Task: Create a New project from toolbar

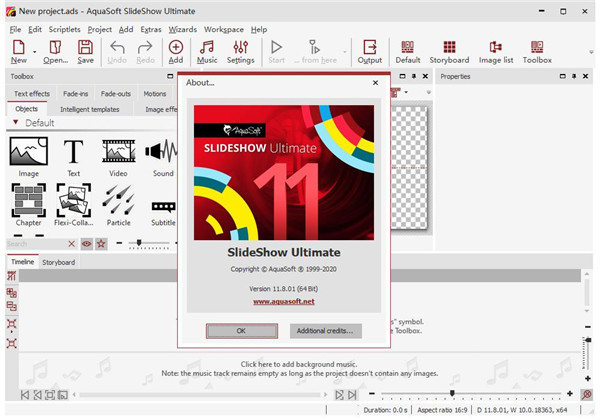Action: 18,52
